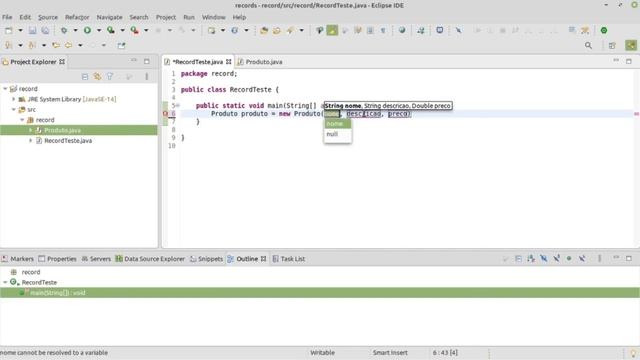The image size is (640, 360).
Task: Click the Debug bug icon in toolbar
Action: pos(64,31)
